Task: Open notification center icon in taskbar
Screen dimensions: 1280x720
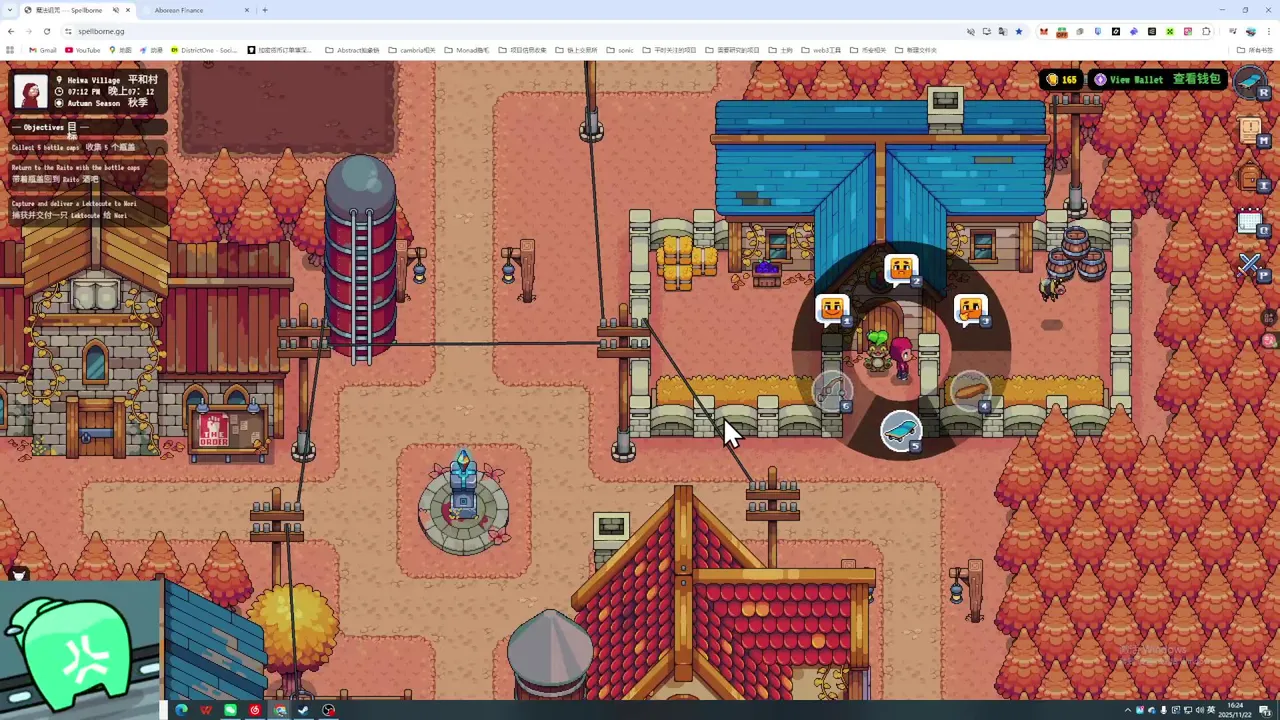Action: click(x=1265, y=710)
